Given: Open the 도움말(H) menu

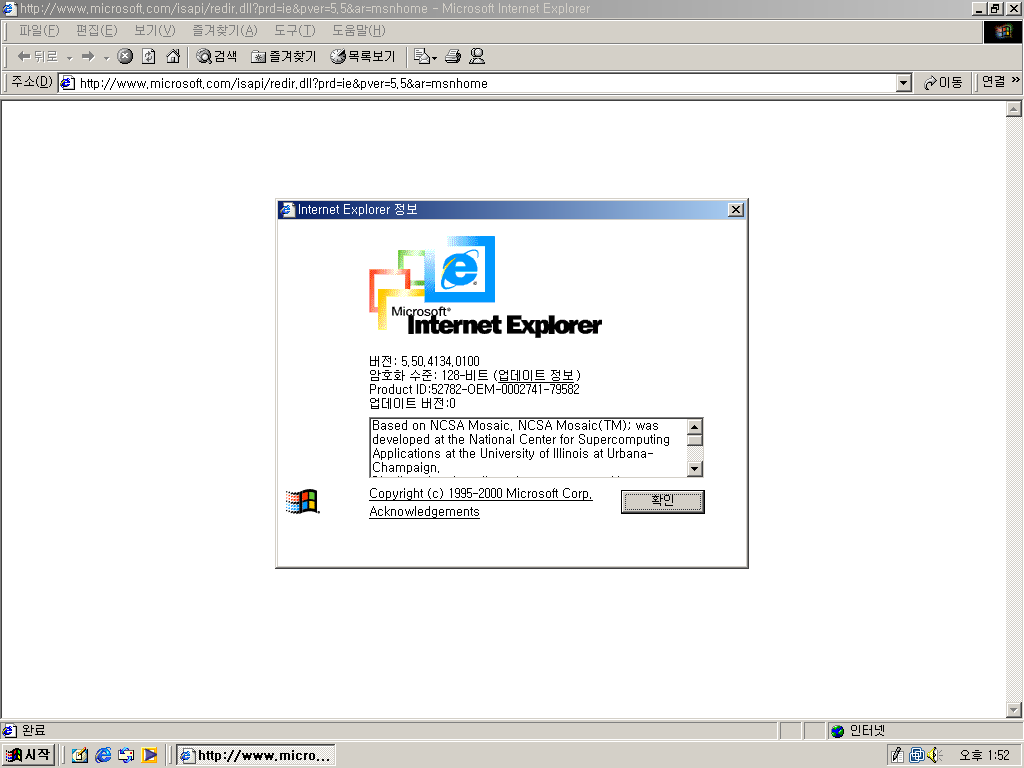Looking at the screenshot, I should 359,31.
